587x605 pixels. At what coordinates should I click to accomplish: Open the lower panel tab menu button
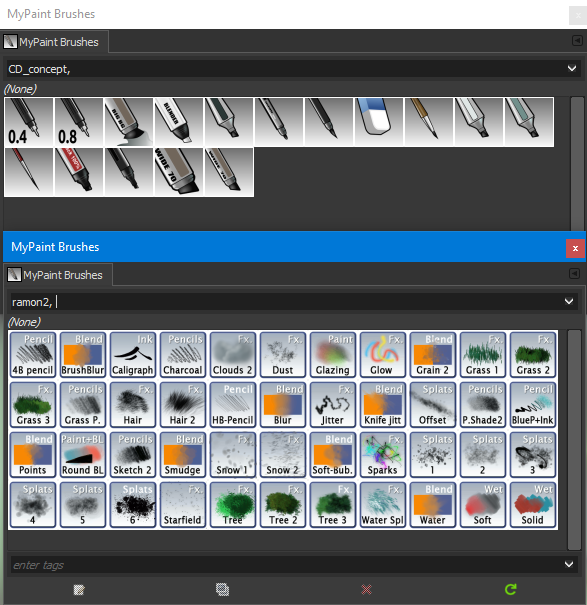[x=574, y=274]
